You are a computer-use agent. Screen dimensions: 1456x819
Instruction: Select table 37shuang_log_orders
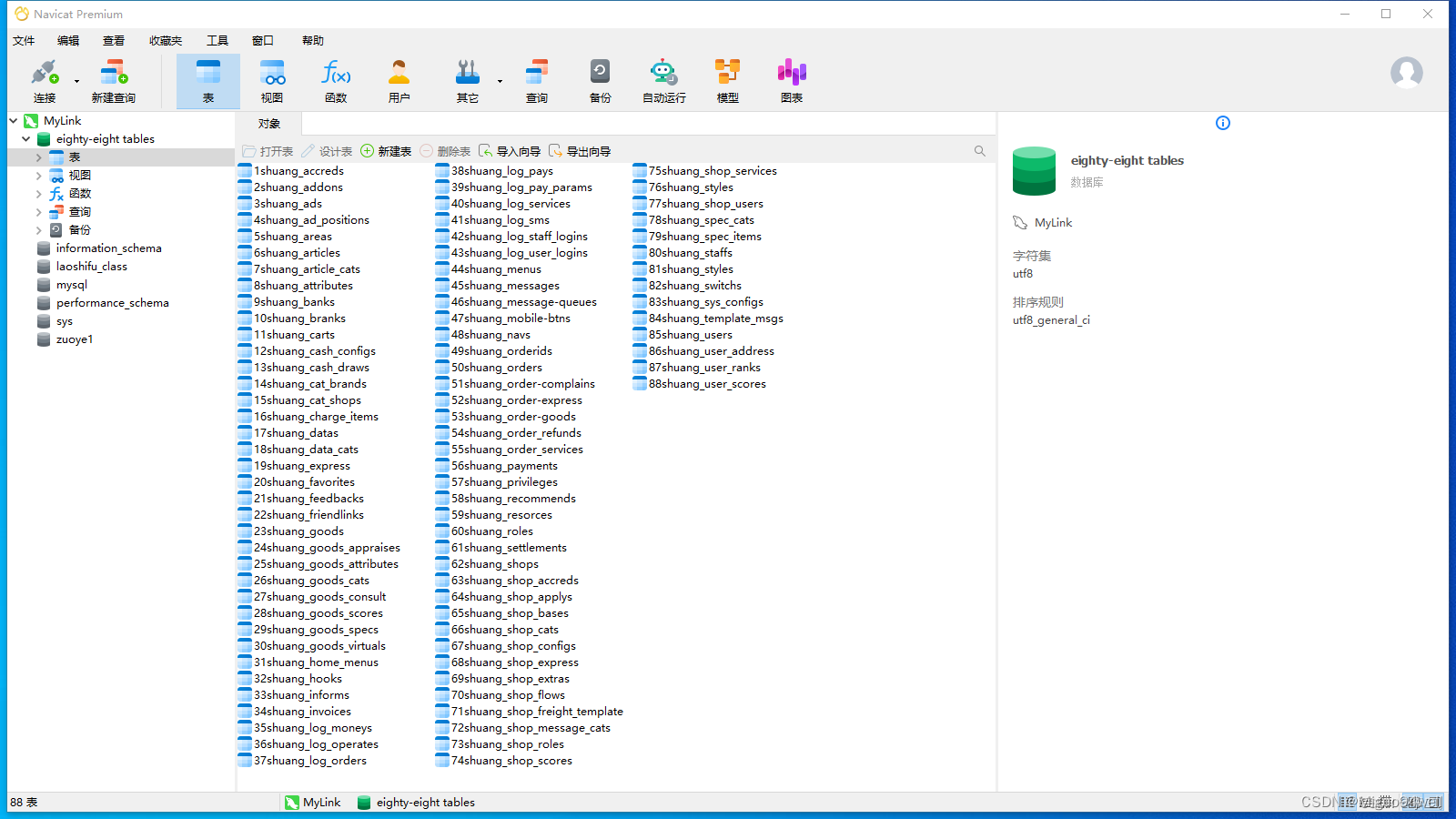(x=303, y=760)
